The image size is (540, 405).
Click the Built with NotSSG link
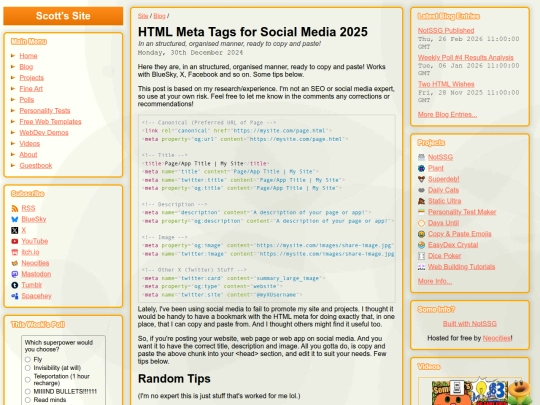(470, 324)
